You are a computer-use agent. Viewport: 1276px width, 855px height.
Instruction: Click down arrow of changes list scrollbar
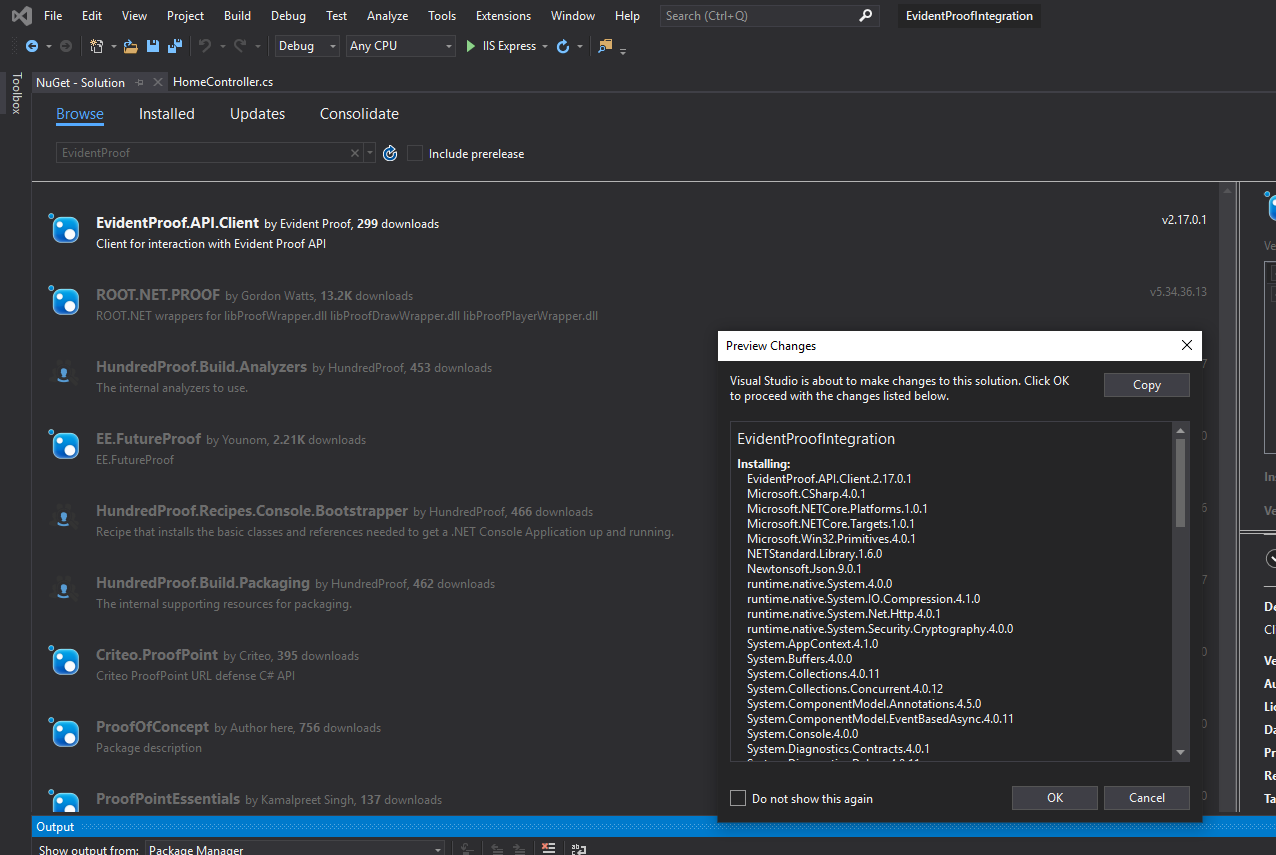[x=1180, y=753]
